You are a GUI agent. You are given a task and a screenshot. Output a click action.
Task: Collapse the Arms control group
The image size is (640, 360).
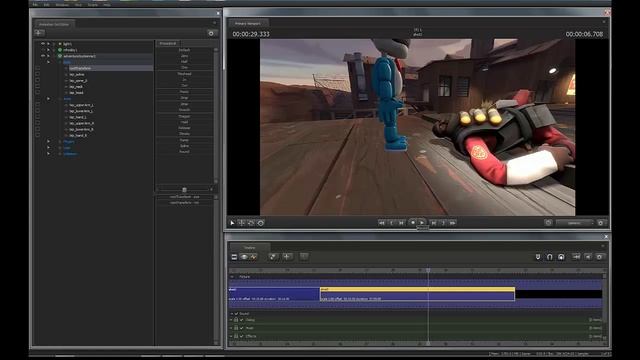(49, 99)
